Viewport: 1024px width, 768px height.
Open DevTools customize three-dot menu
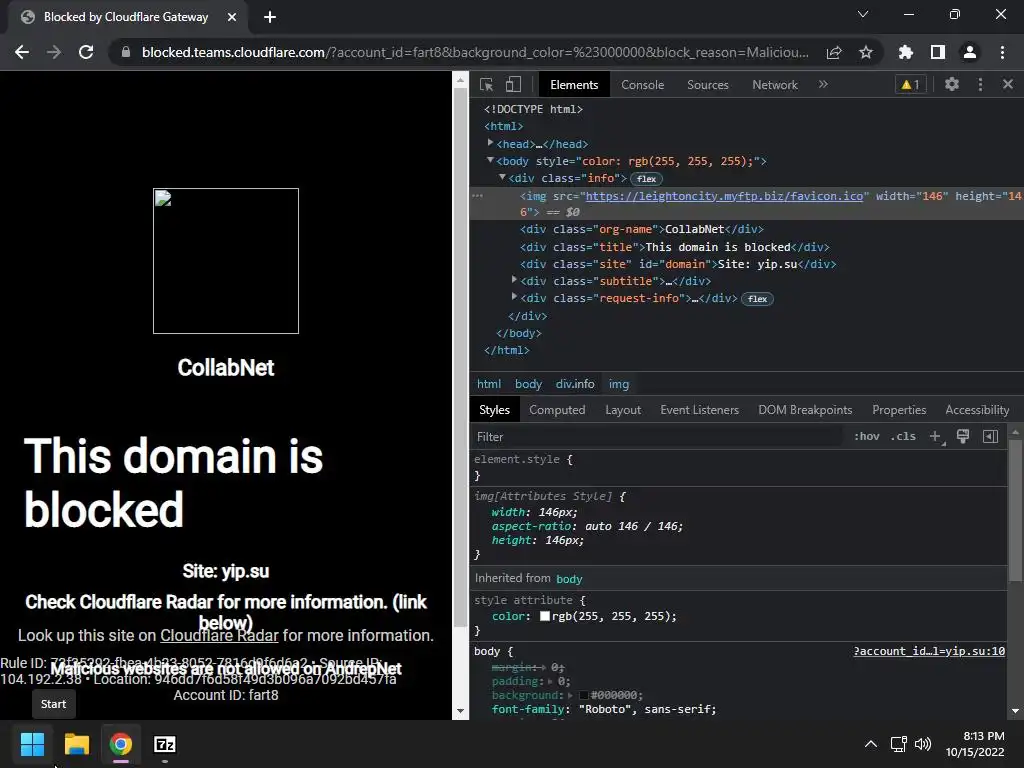980,84
